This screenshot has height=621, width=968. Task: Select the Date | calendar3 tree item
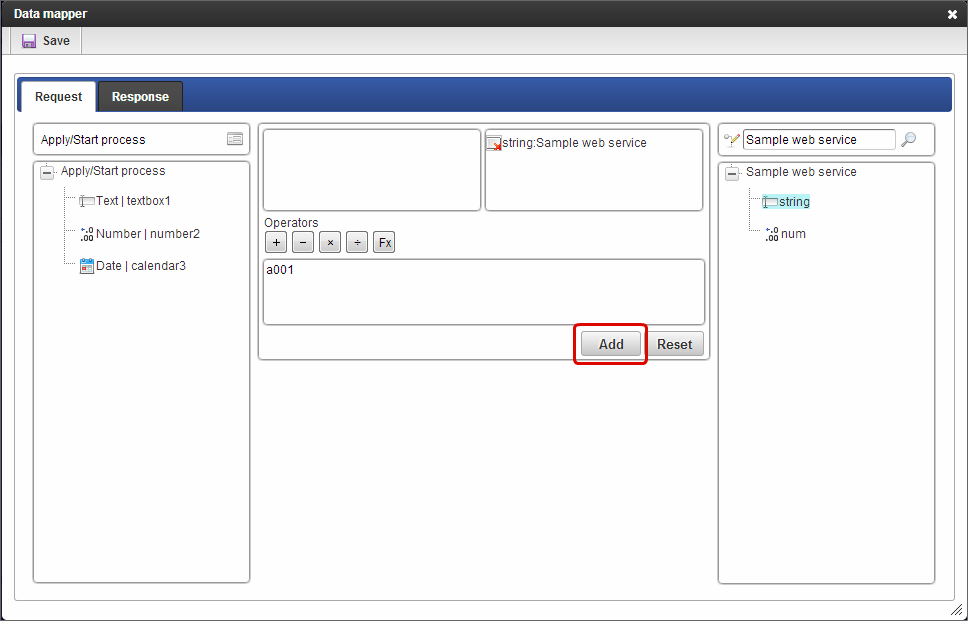pos(141,265)
